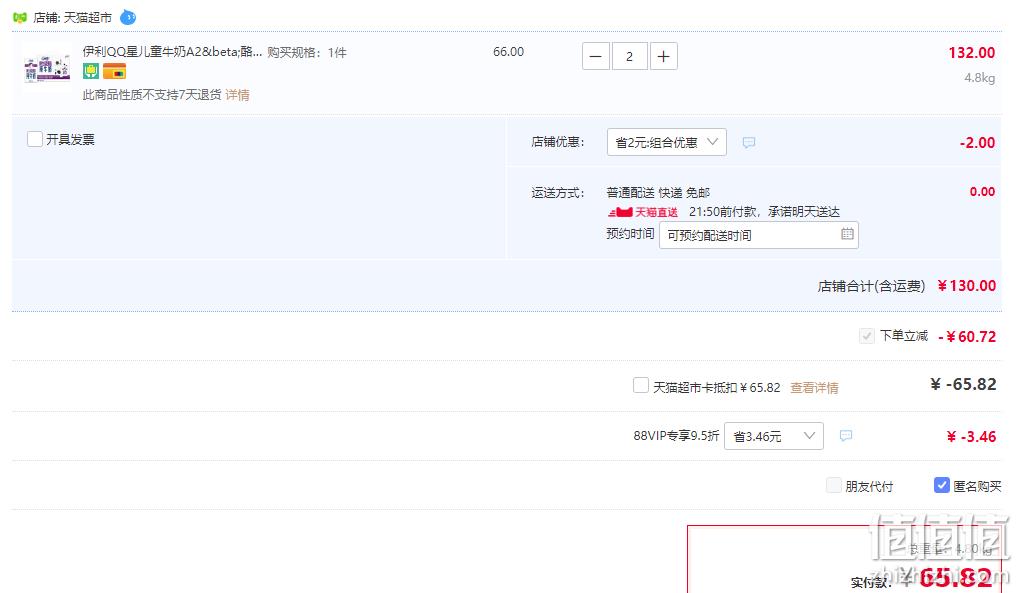Decrease quantity with the minus button
Viewport: 1019px width, 593px height.
(595, 57)
